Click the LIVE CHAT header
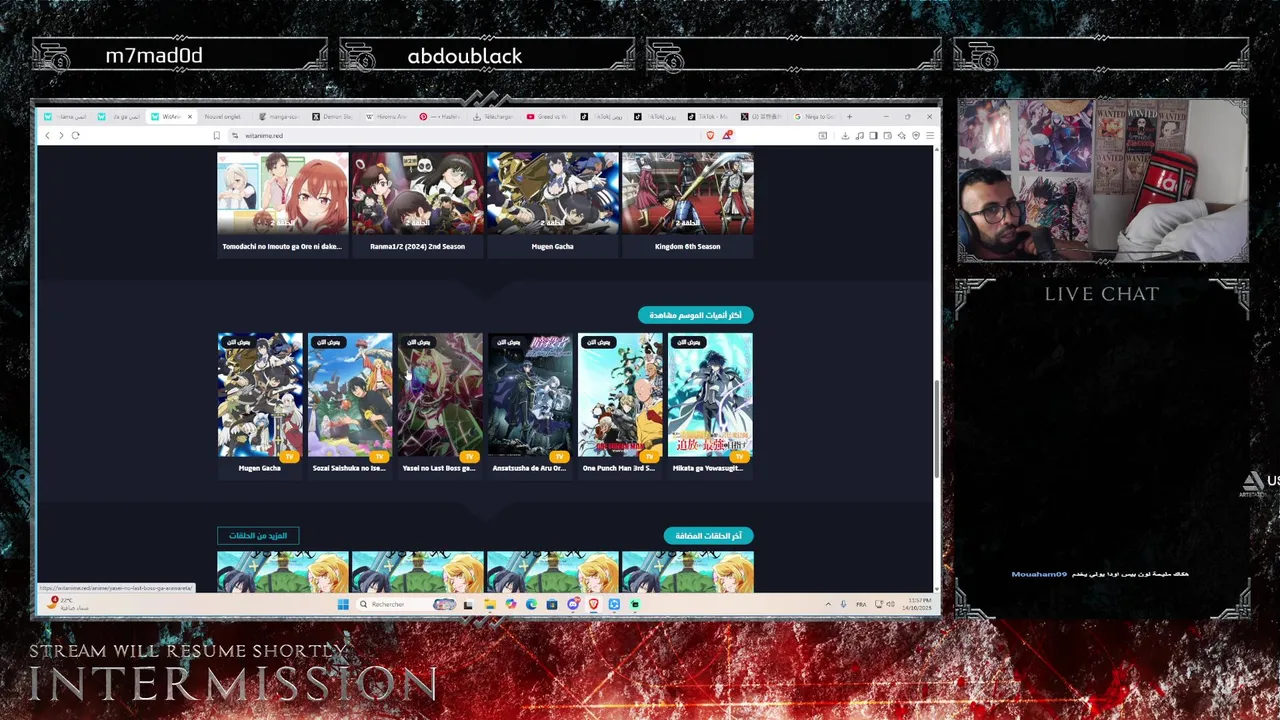This screenshot has width=1280, height=720. point(1102,294)
